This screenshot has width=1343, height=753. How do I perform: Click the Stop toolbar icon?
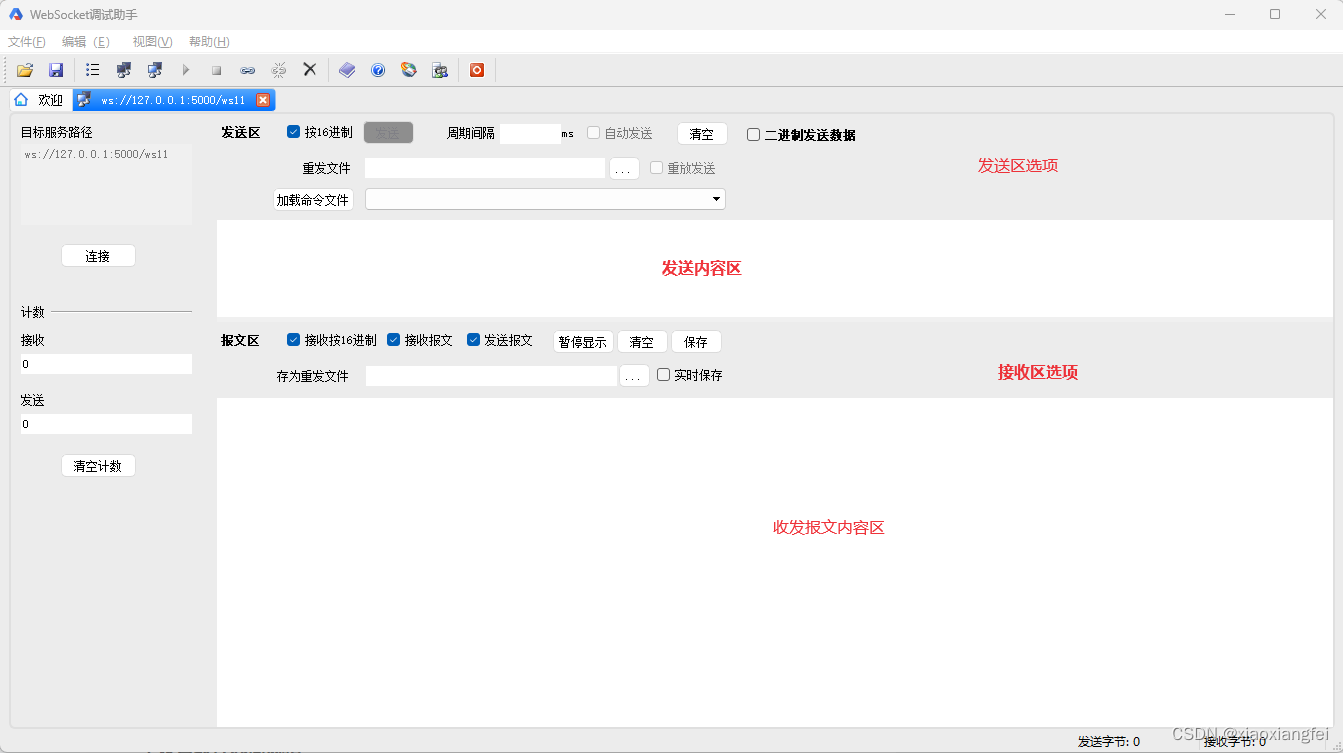pyautogui.click(x=216, y=70)
